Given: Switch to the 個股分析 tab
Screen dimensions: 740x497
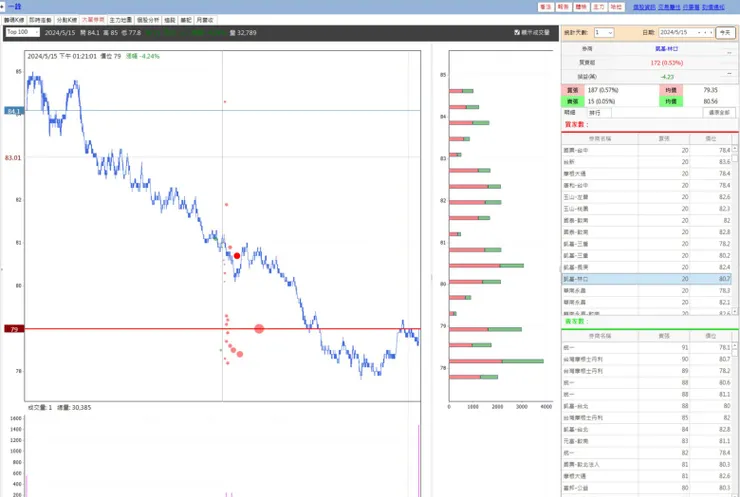Looking at the screenshot, I should tap(148, 20).
